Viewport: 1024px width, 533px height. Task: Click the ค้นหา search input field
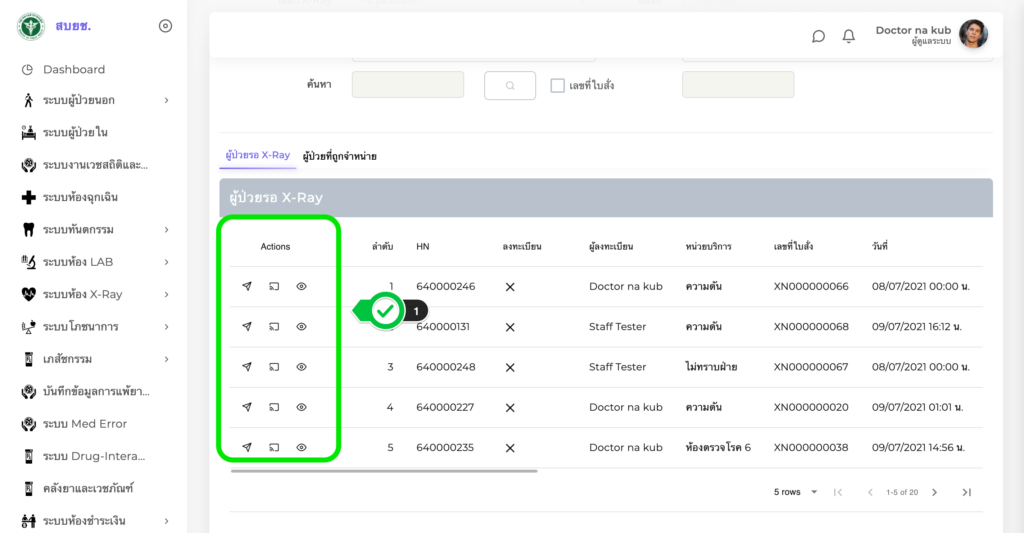click(407, 85)
